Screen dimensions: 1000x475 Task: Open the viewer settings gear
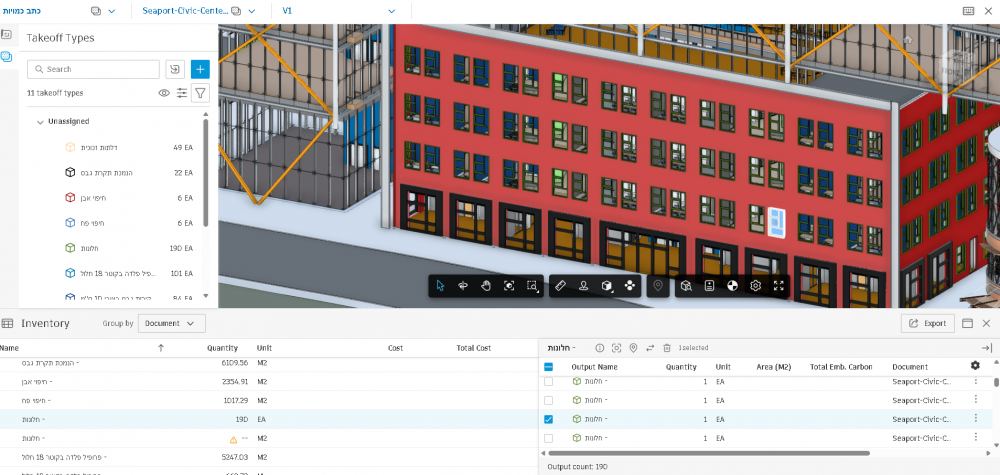pyautogui.click(x=755, y=286)
